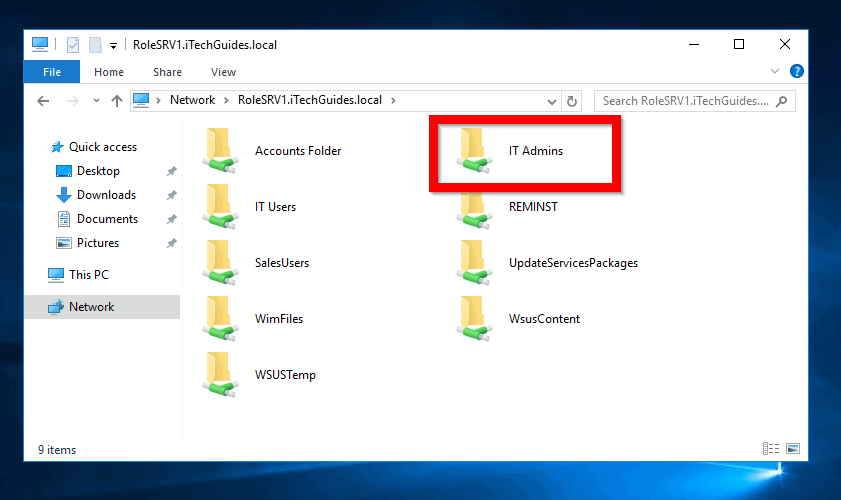Switch to large icons view in status bar

793,449
